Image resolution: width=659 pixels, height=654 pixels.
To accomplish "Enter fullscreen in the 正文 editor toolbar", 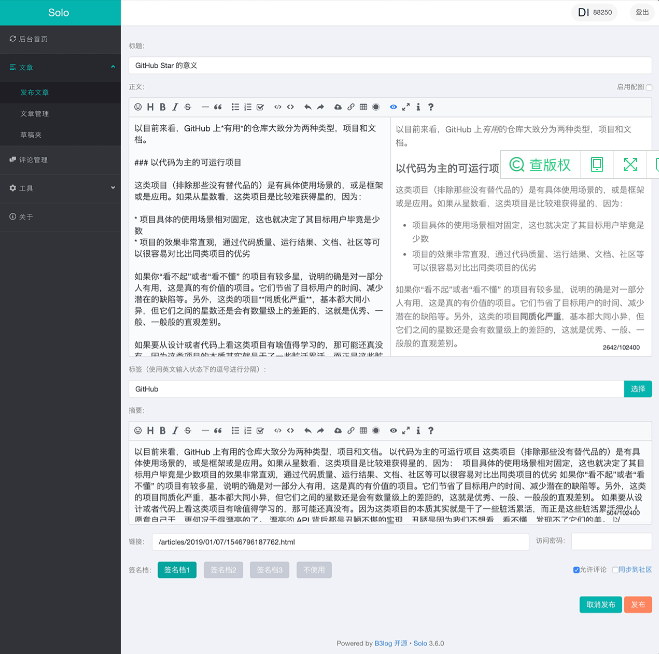I will click(406, 107).
